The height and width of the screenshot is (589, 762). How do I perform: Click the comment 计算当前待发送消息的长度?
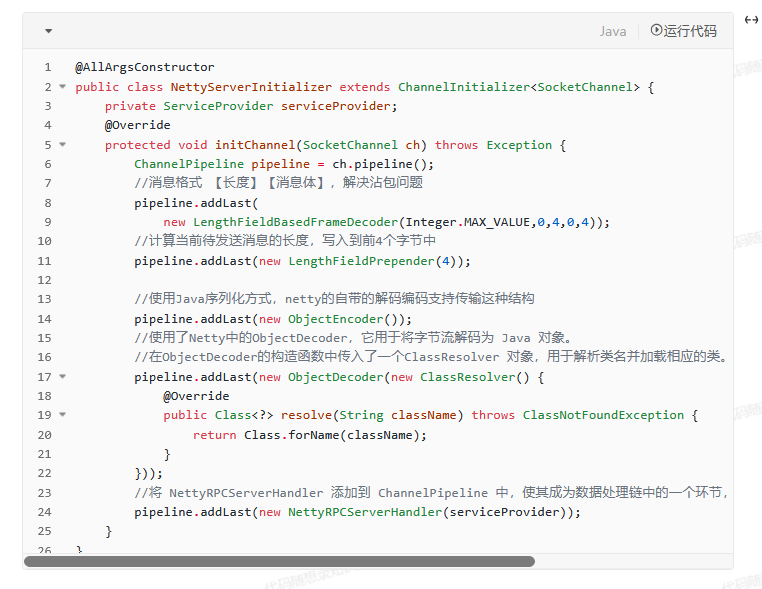click(285, 241)
